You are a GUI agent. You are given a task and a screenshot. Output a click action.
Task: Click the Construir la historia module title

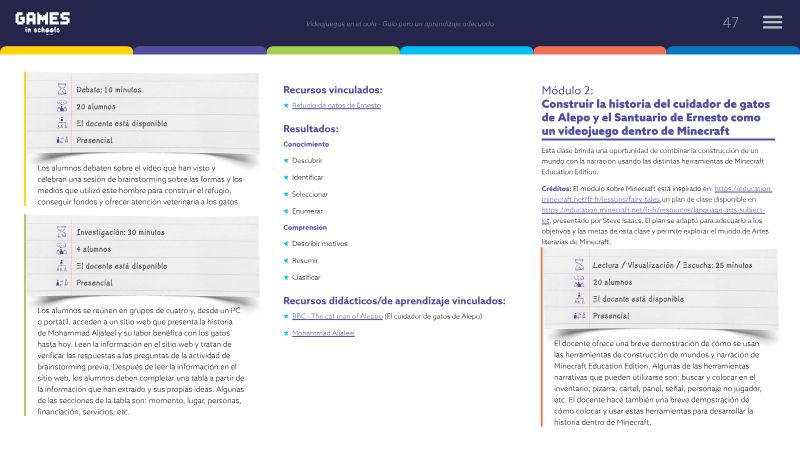tap(656, 117)
